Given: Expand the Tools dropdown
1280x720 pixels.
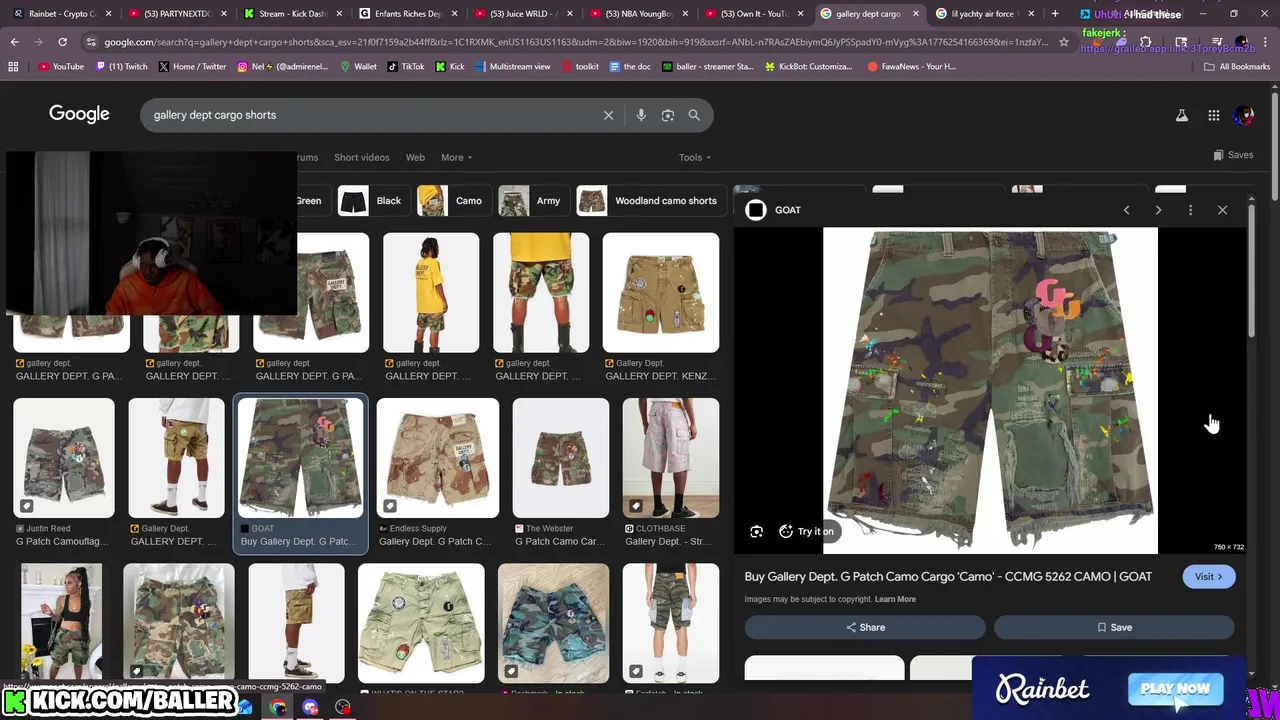Looking at the screenshot, I should (695, 157).
